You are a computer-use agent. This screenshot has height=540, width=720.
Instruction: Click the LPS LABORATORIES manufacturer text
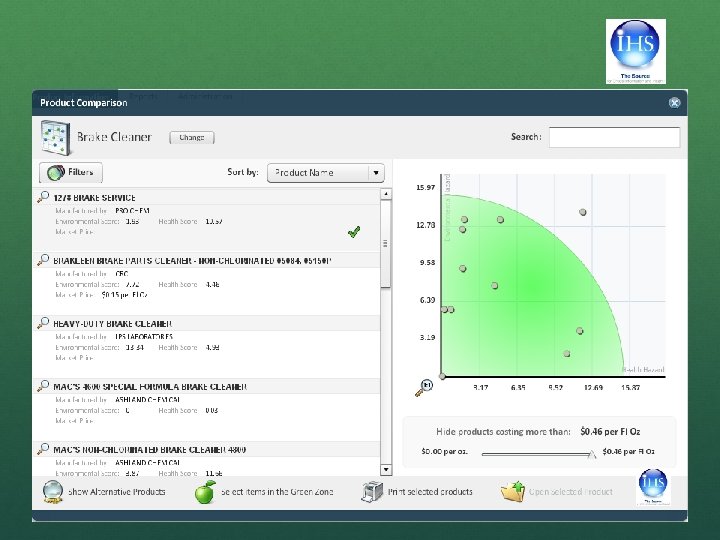point(144,337)
